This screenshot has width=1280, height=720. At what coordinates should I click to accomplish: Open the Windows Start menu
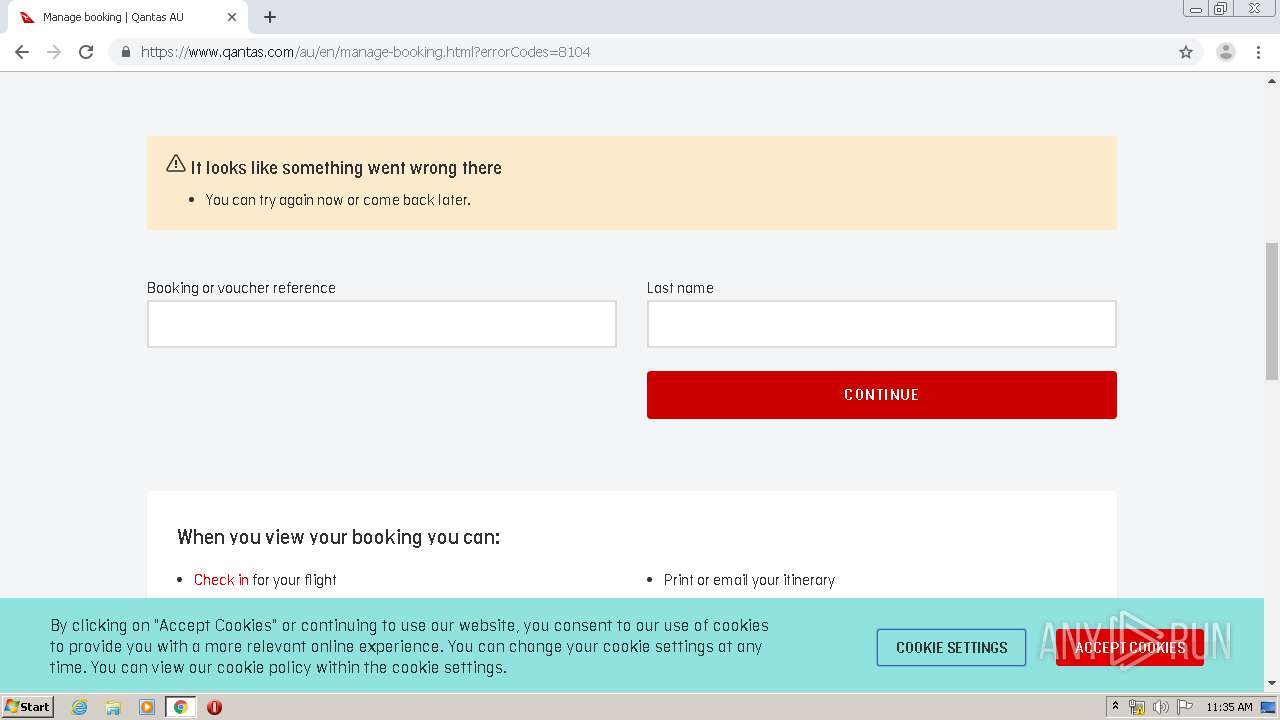tap(27, 706)
